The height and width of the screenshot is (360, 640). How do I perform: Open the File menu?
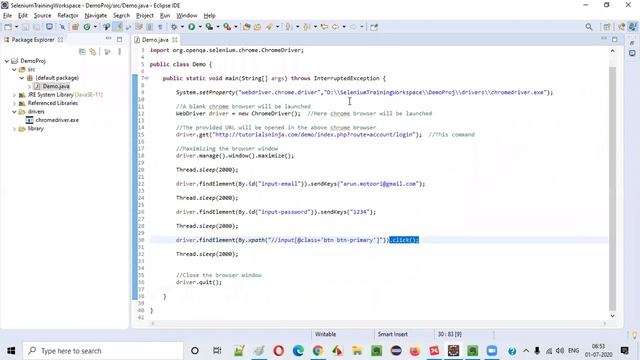tap(7, 16)
